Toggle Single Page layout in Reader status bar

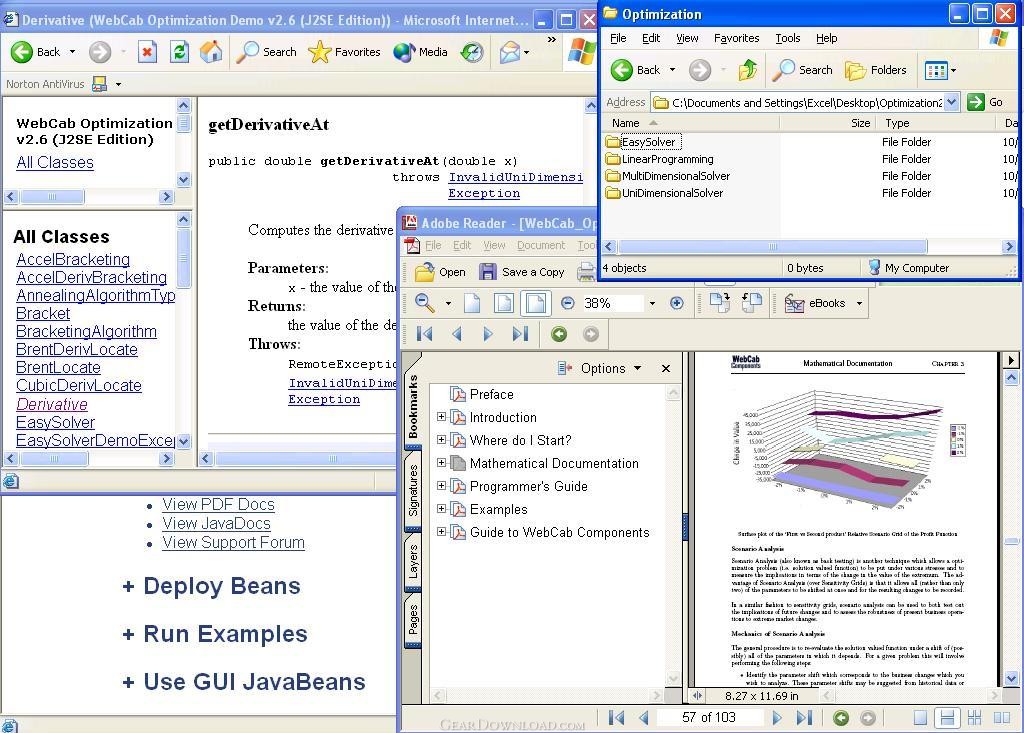[x=920, y=717]
